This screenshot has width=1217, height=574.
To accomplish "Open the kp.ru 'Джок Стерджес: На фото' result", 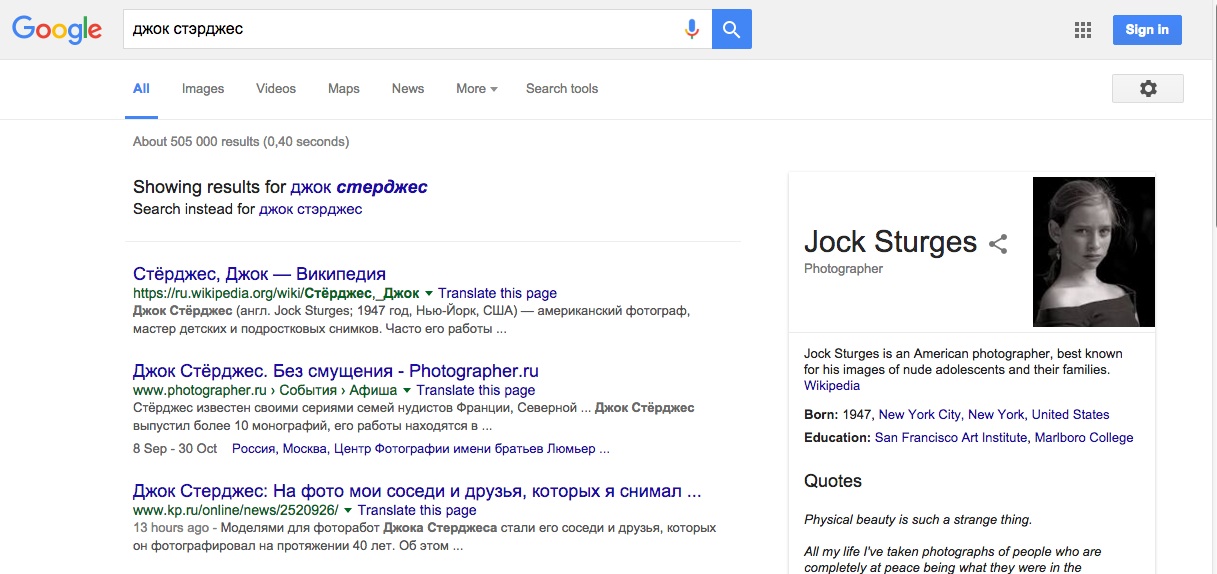I will pos(417,491).
